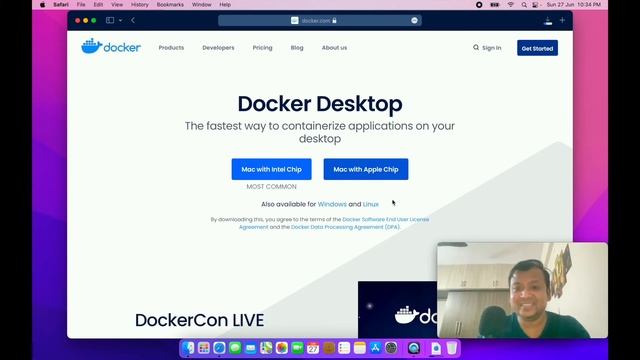
Task: Go to the Pricing page
Action: 262,48
